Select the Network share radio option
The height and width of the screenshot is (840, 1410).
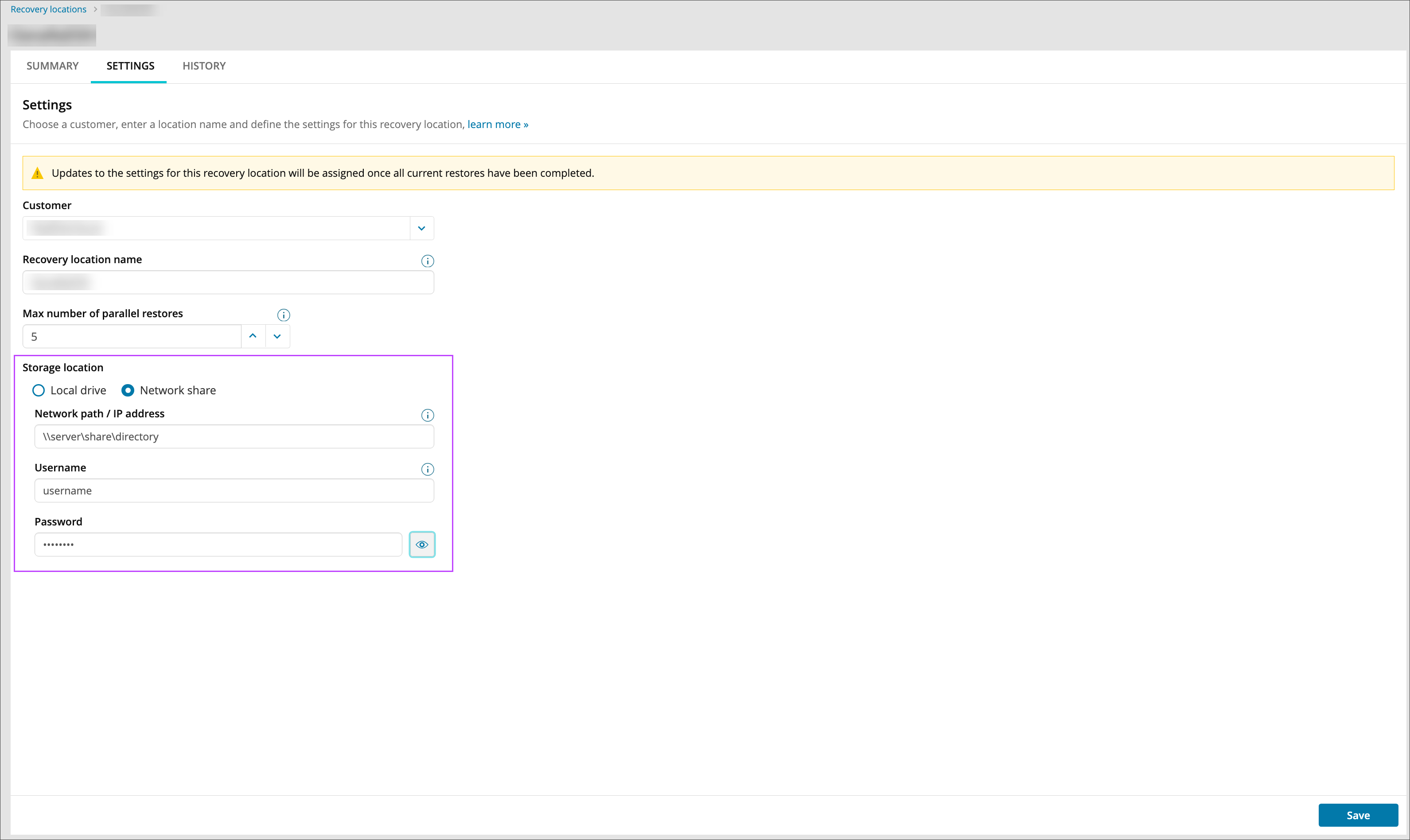pos(128,391)
